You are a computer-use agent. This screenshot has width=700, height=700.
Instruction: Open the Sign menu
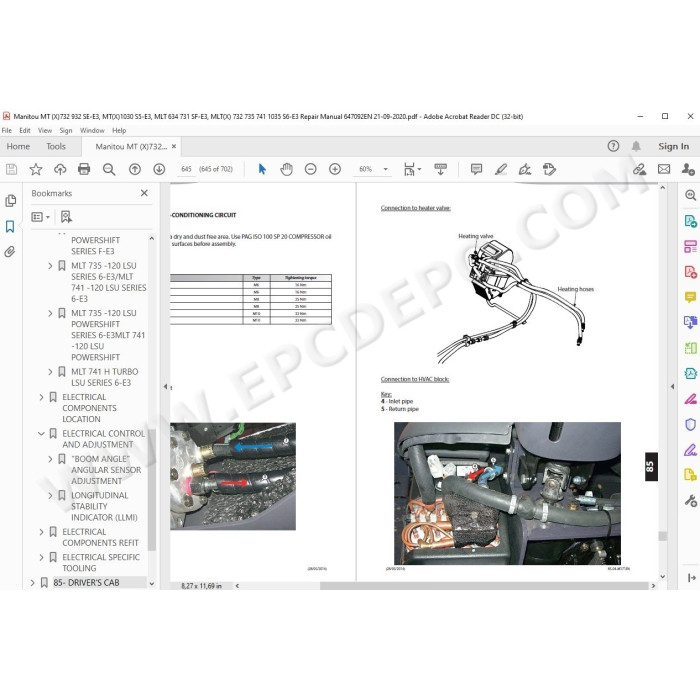[x=66, y=130]
